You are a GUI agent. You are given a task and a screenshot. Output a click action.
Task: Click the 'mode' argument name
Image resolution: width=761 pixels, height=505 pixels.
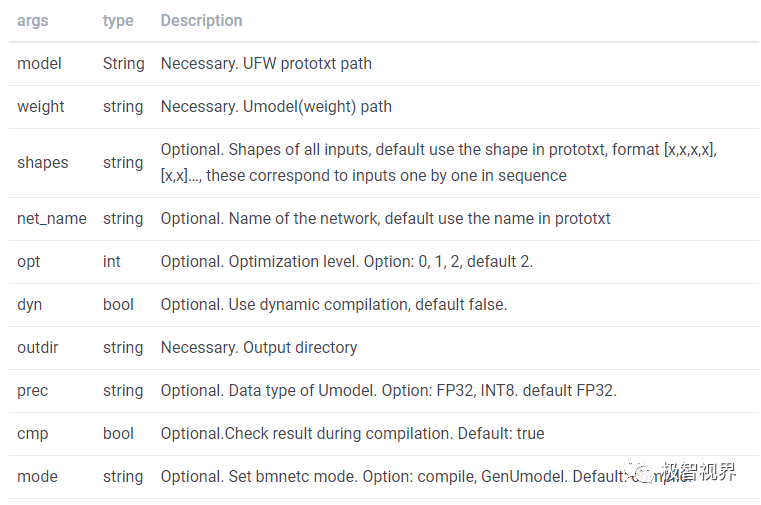coord(37,476)
